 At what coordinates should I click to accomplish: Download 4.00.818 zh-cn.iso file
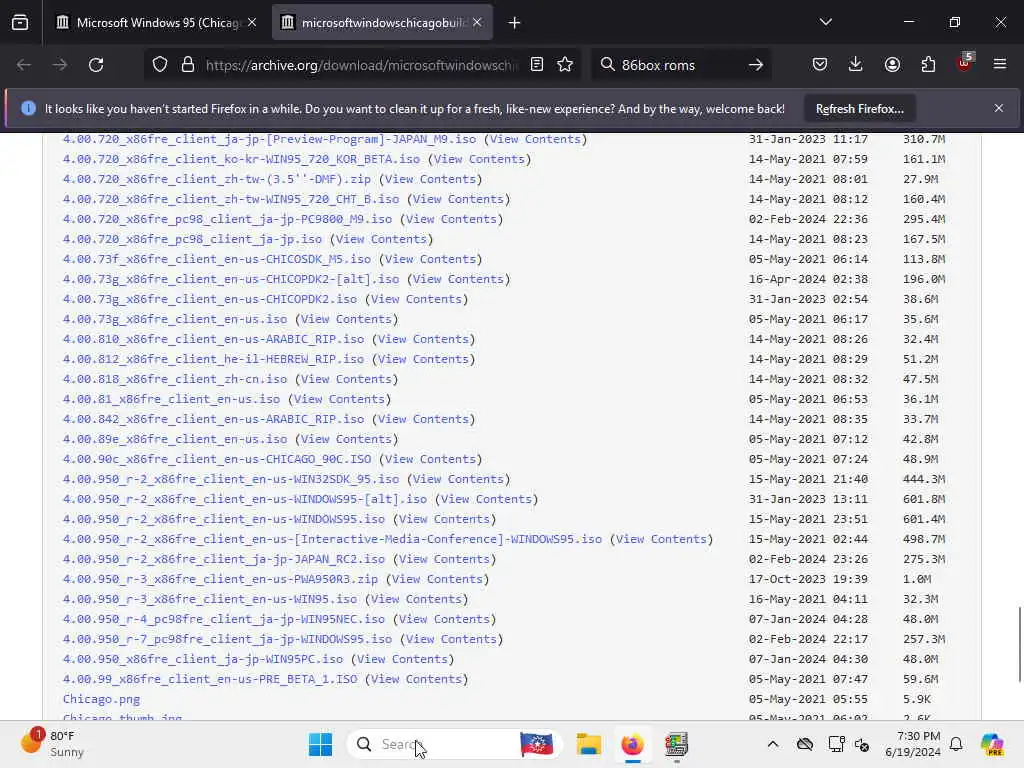[175, 379]
